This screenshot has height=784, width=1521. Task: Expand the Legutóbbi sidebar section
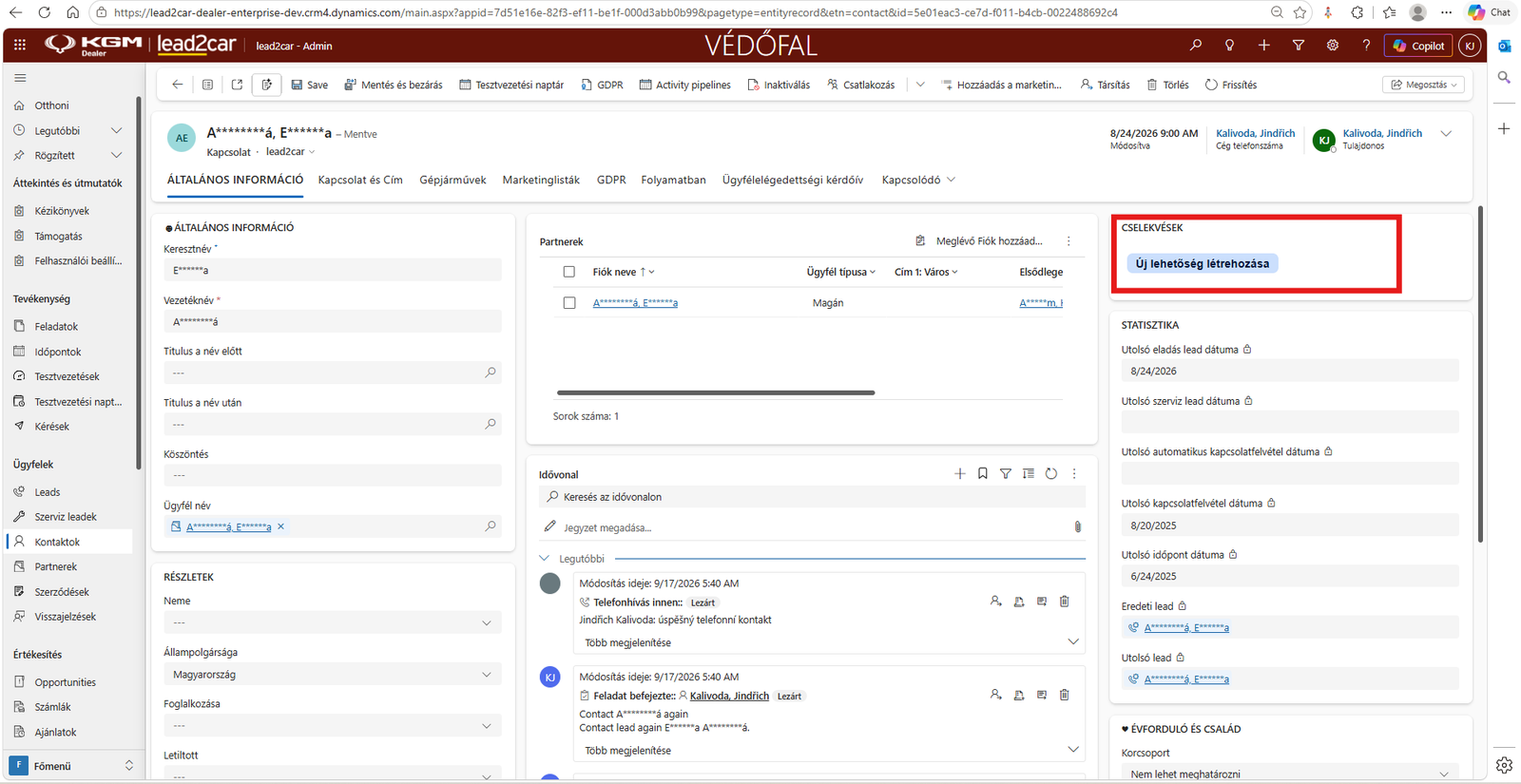[117, 130]
